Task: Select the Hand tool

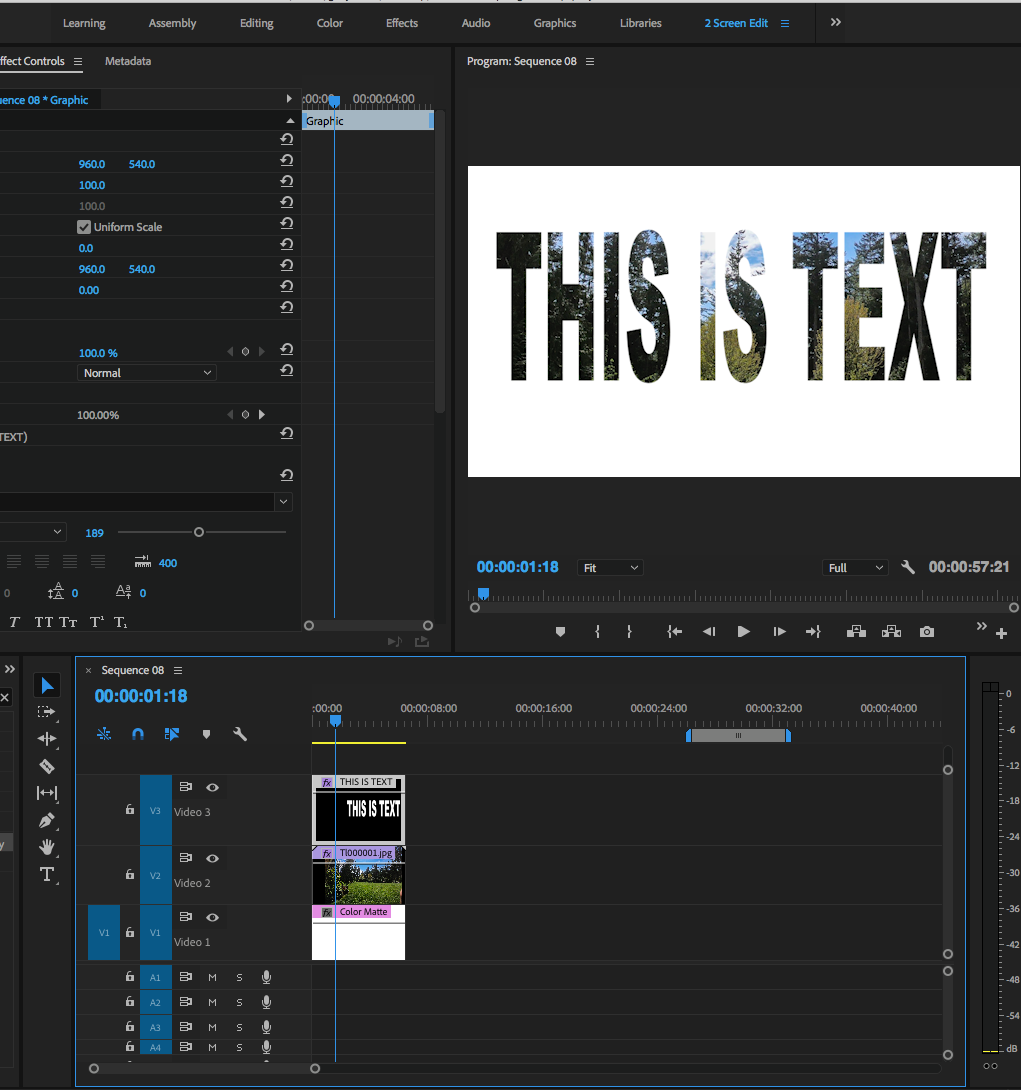Action: (47, 847)
